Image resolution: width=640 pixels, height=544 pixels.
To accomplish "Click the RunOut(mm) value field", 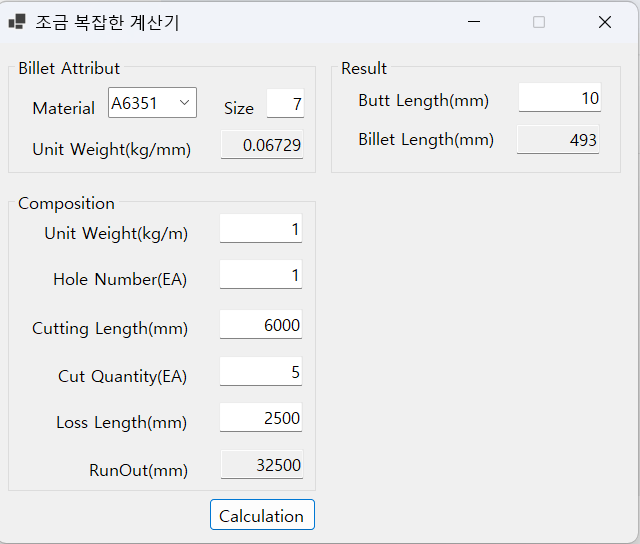I will coord(262,464).
